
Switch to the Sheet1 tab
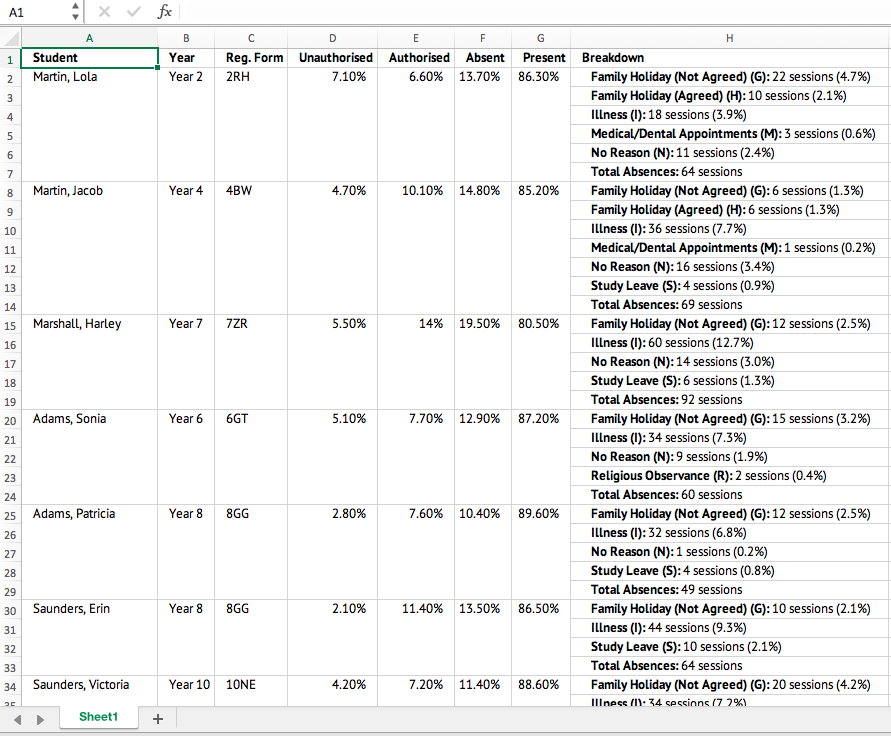click(98, 717)
